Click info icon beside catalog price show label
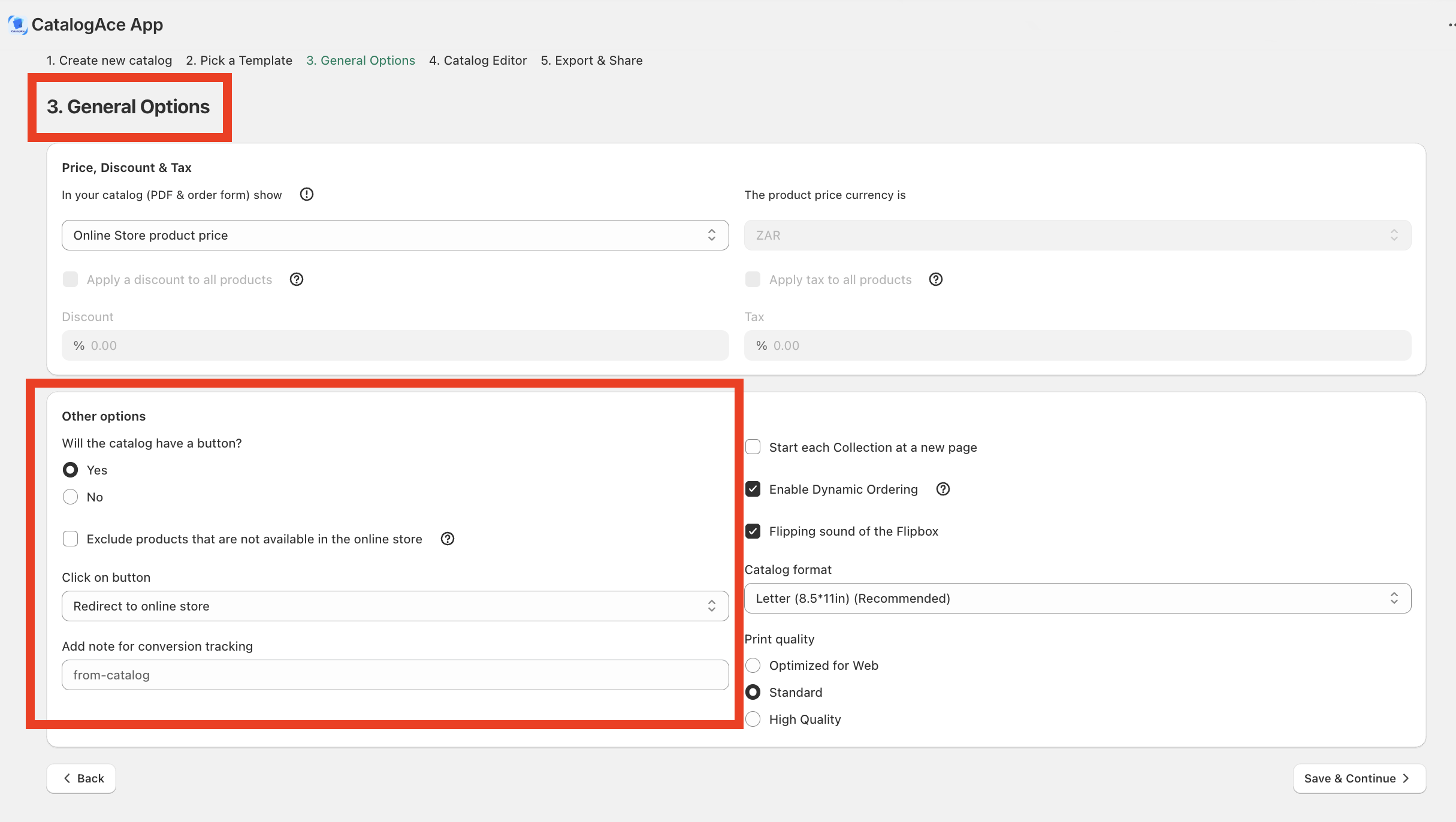Viewport: 1456px width, 822px height. (306, 194)
